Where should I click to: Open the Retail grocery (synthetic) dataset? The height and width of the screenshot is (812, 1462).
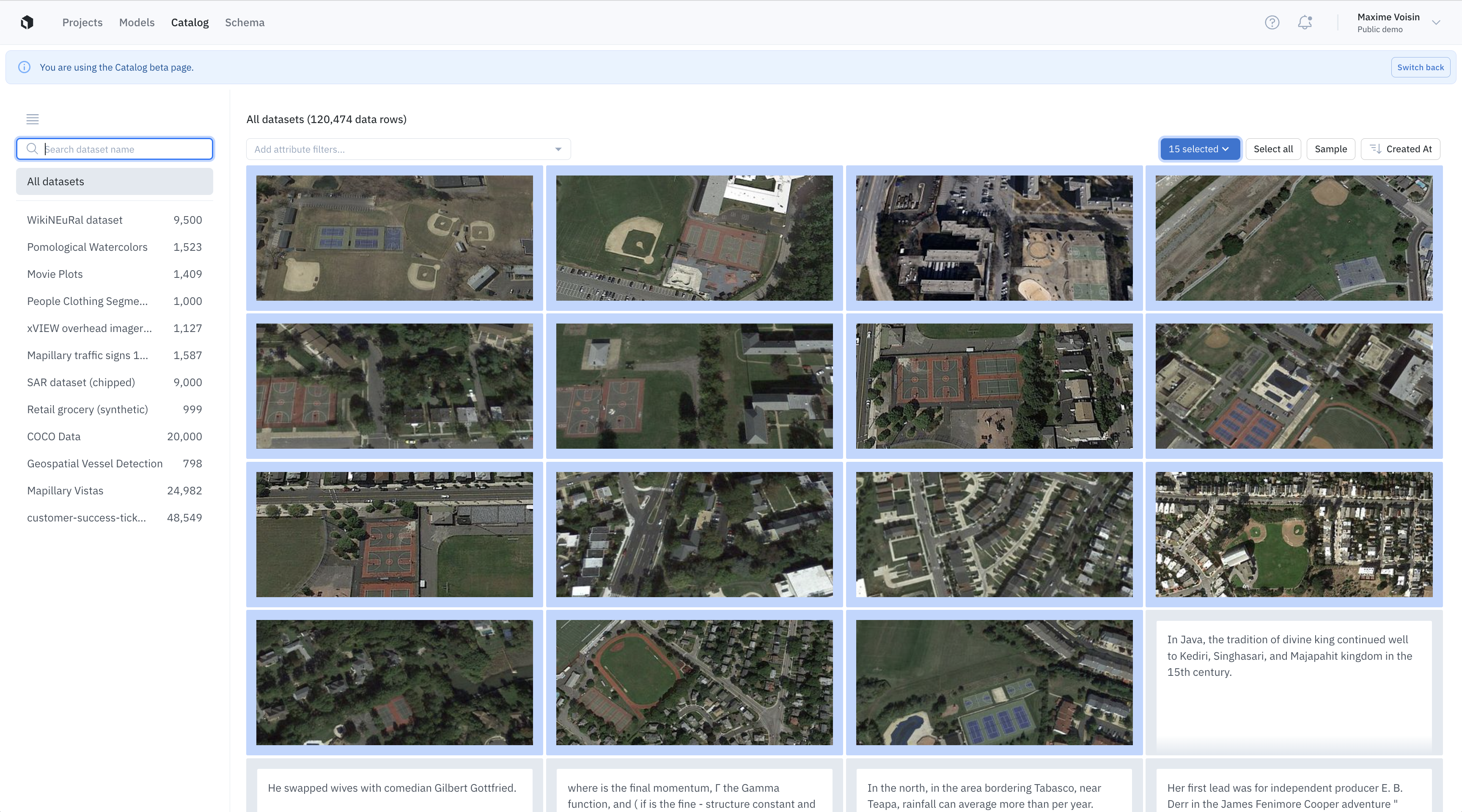tap(115, 409)
